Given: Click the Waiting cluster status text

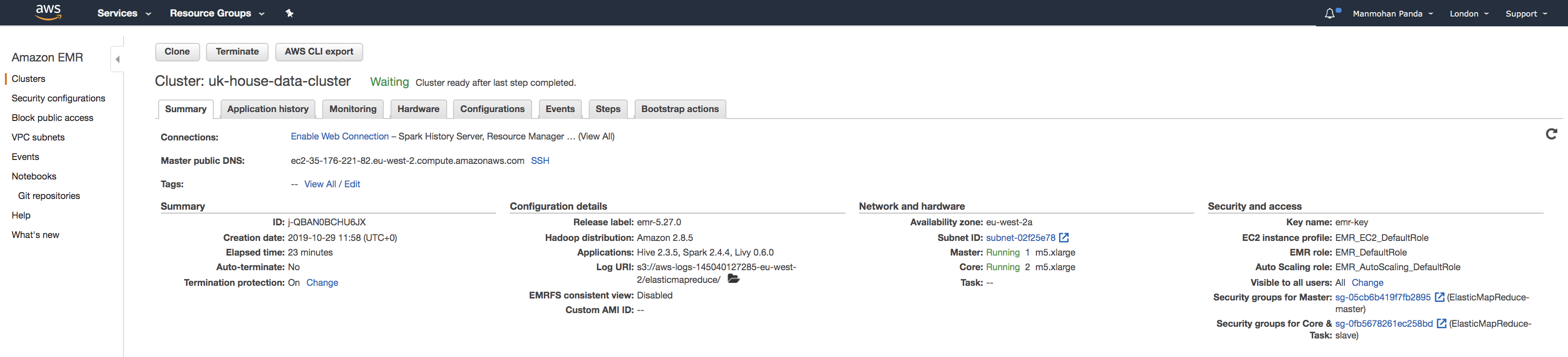Looking at the screenshot, I should click(390, 82).
